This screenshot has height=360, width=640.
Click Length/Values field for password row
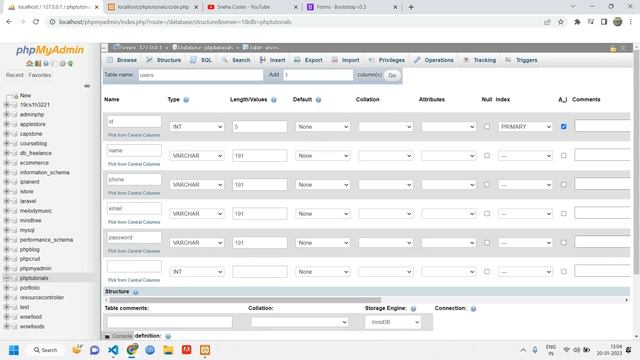coord(260,243)
